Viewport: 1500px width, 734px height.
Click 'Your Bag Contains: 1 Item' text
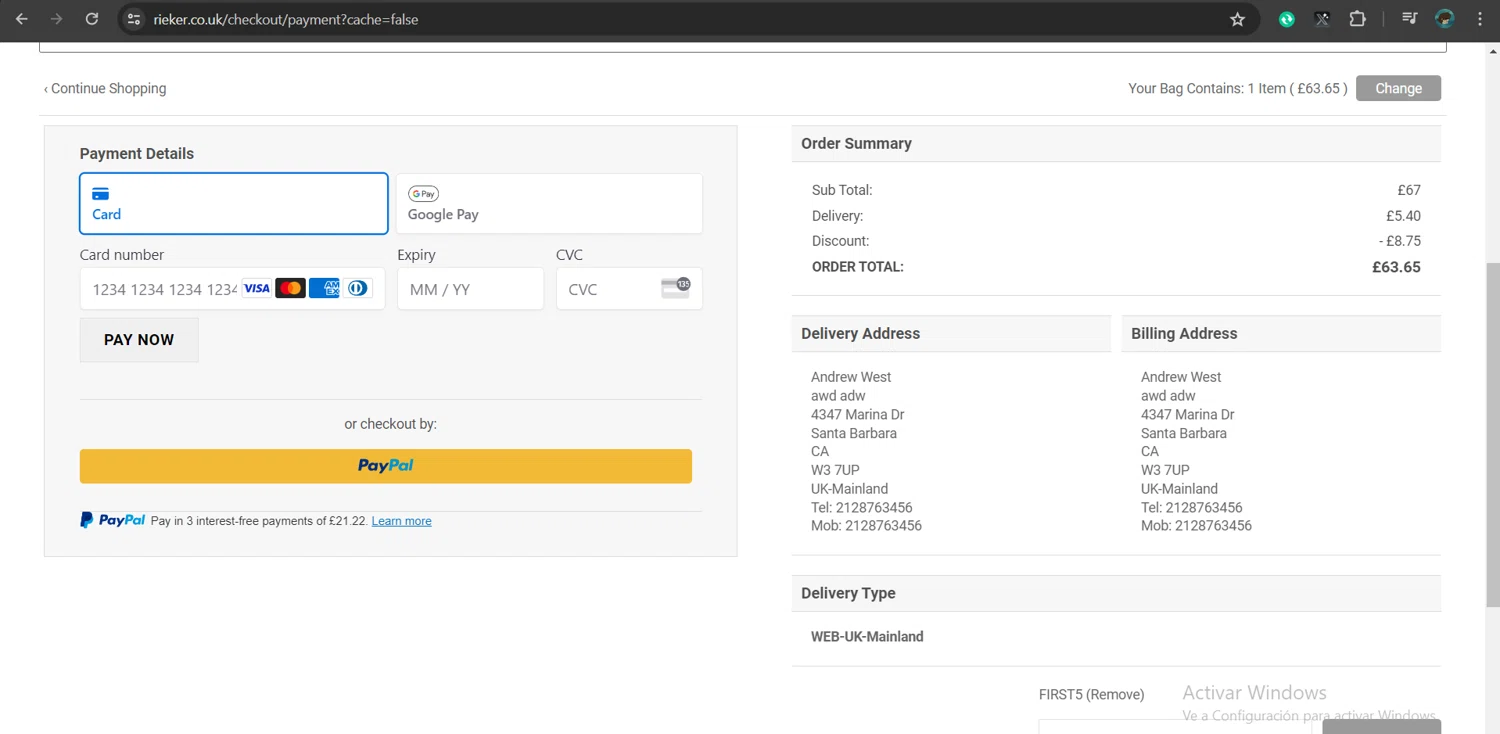click(1207, 88)
